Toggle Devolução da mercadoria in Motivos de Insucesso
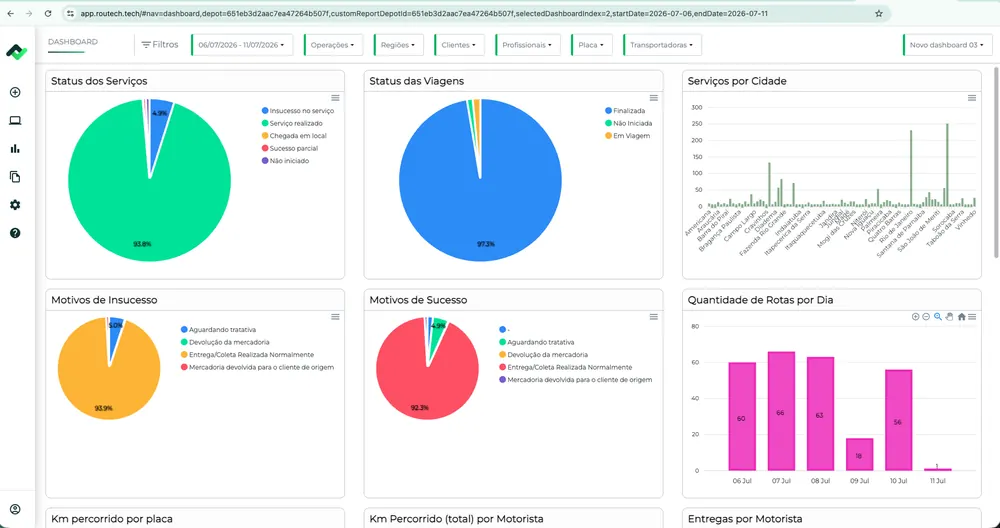This screenshot has height=528, width=1000. 225,342
